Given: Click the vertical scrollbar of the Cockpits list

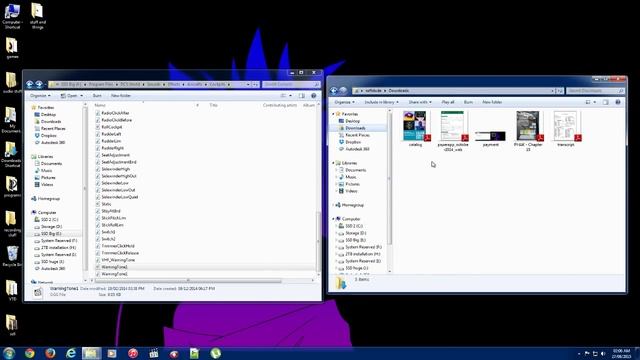Looking at the screenshot, I should coord(318,241).
